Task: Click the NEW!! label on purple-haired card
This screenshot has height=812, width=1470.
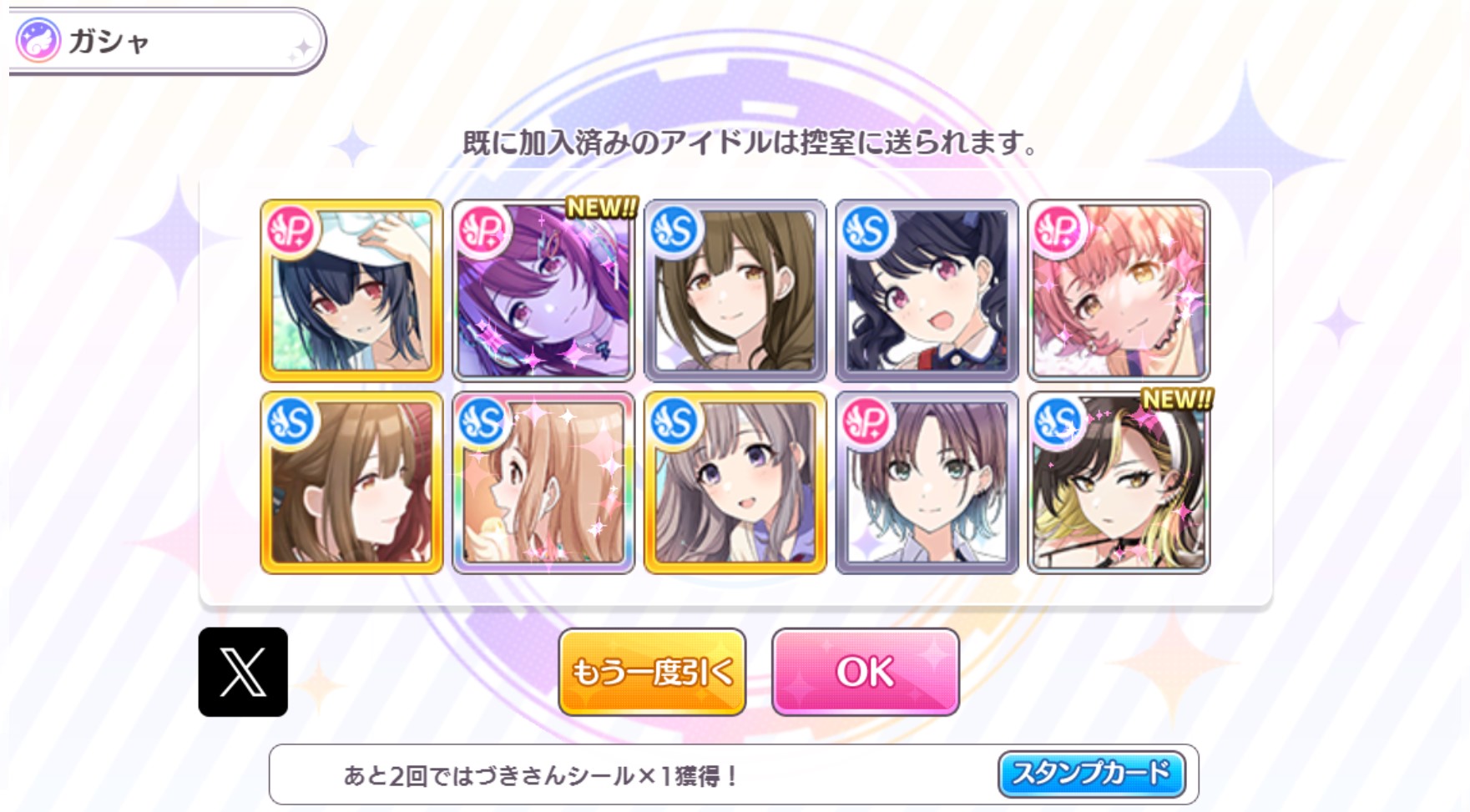Action: [x=601, y=207]
